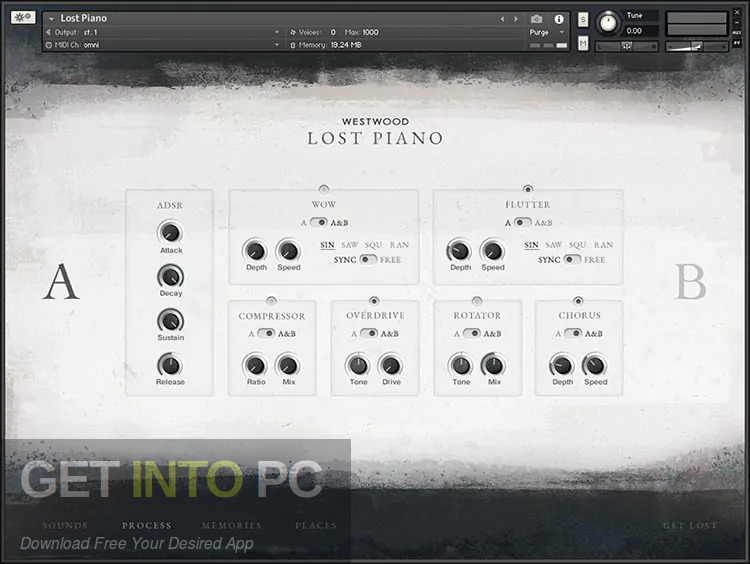
Task: Adjust the stereo pan slider
Action: tap(627, 46)
